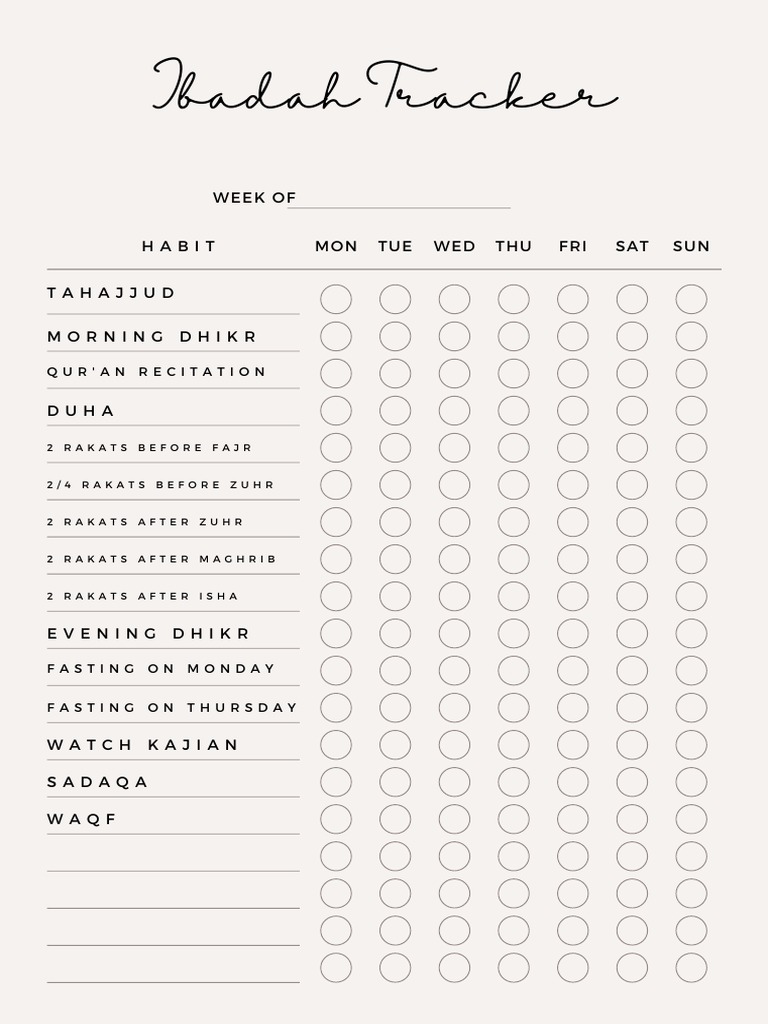The image size is (768, 1024).
Task: Check Tahajjud circle for Monday
Action: 336,299
